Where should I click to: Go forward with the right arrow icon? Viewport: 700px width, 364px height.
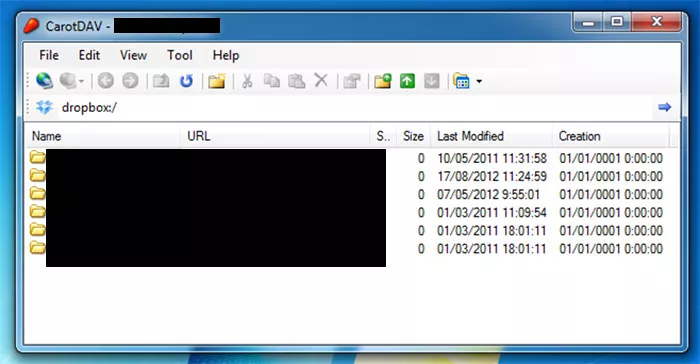coord(130,81)
